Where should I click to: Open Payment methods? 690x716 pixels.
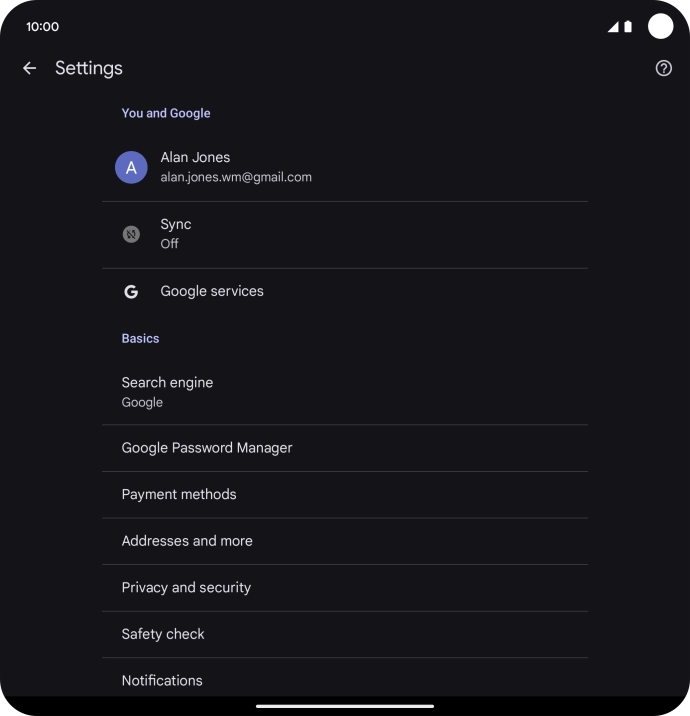pos(345,495)
